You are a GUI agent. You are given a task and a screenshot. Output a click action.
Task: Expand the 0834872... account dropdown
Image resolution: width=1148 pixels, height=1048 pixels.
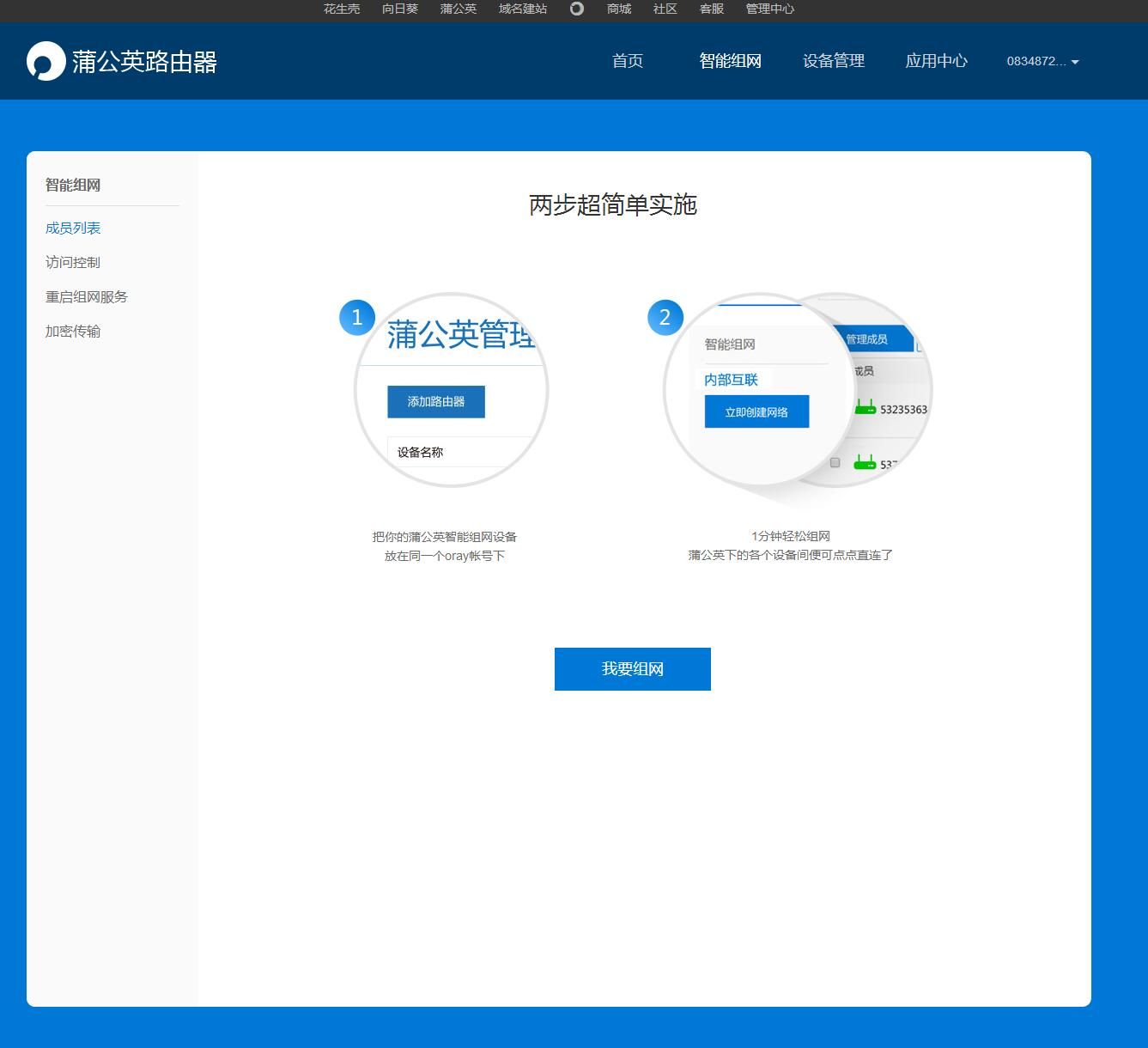[x=1042, y=61]
